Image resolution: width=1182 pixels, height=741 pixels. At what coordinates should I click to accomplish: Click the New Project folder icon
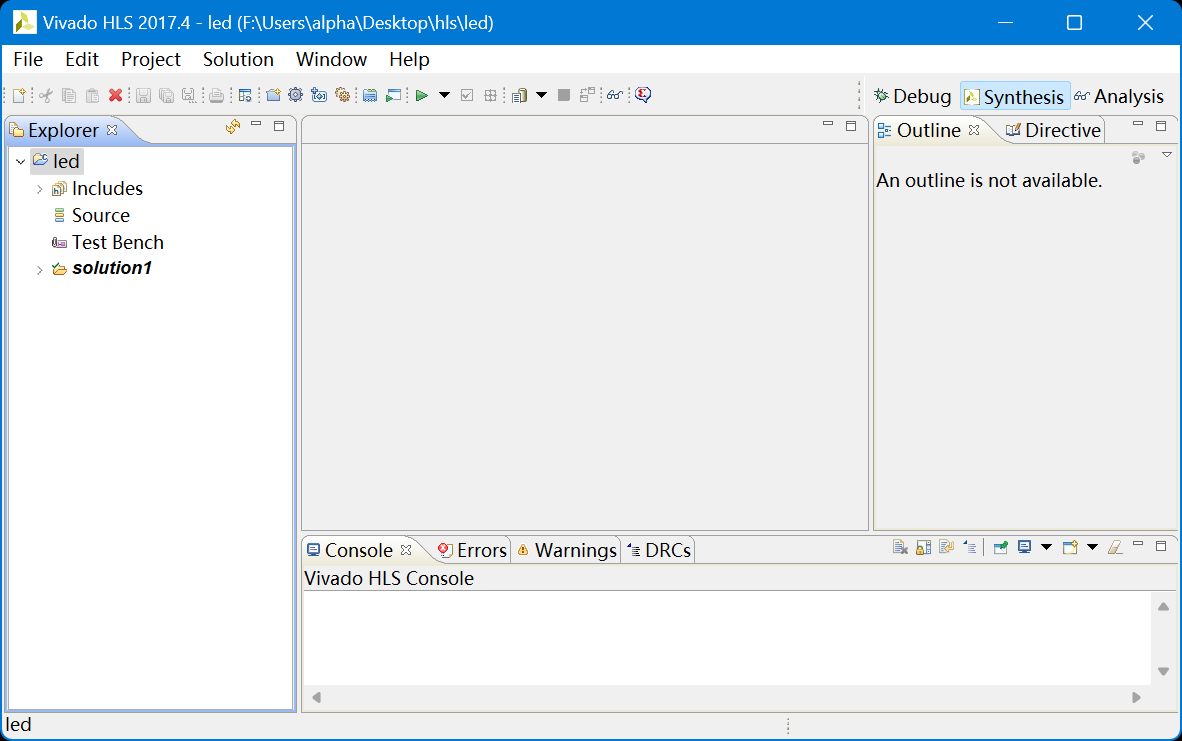(x=274, y=95)
